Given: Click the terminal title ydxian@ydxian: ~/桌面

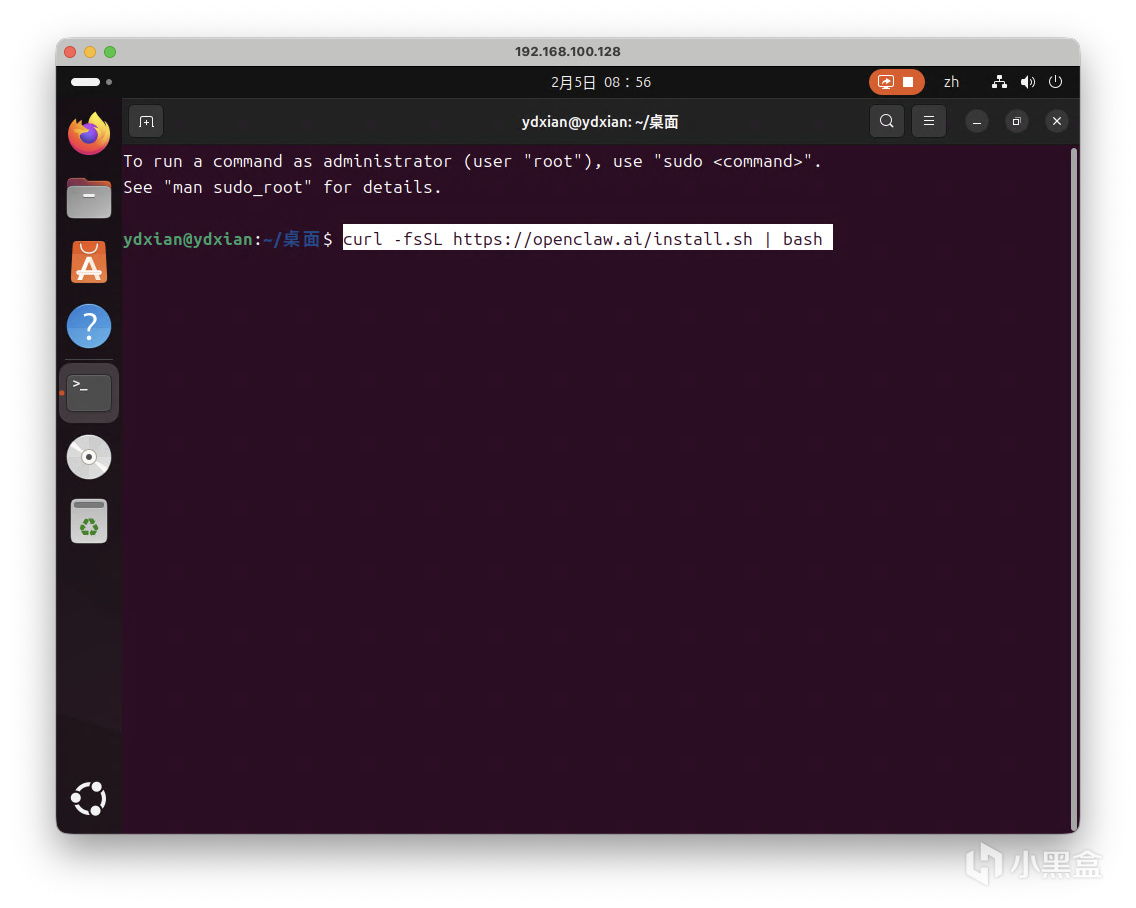Looking at the screenshot, I should click(600, 122).
